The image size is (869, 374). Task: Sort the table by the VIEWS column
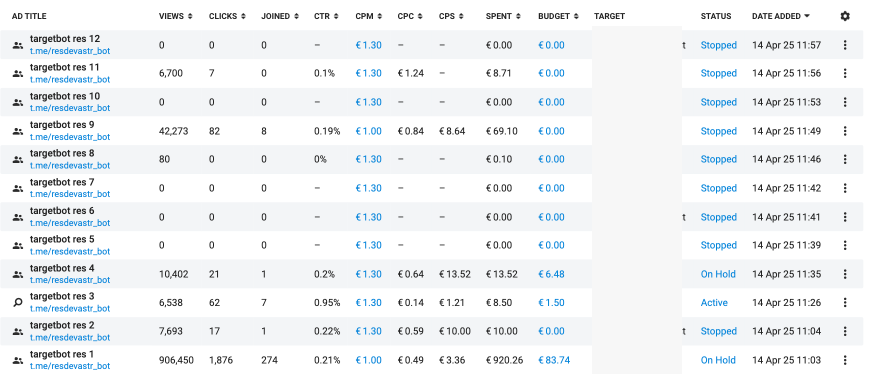(176, 16)
